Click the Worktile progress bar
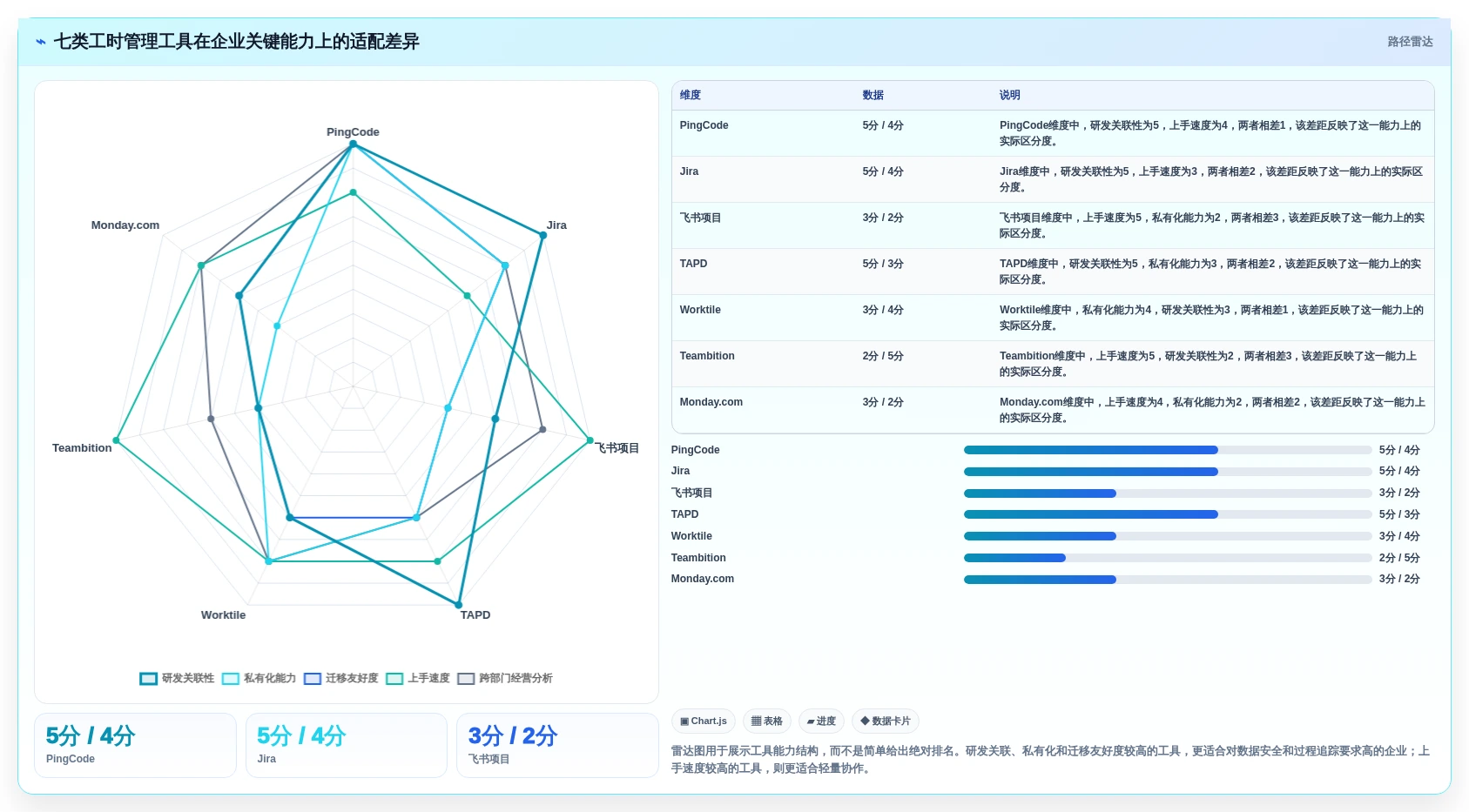The height and width of the screenshot is (812, 1469). (1168, 536)
